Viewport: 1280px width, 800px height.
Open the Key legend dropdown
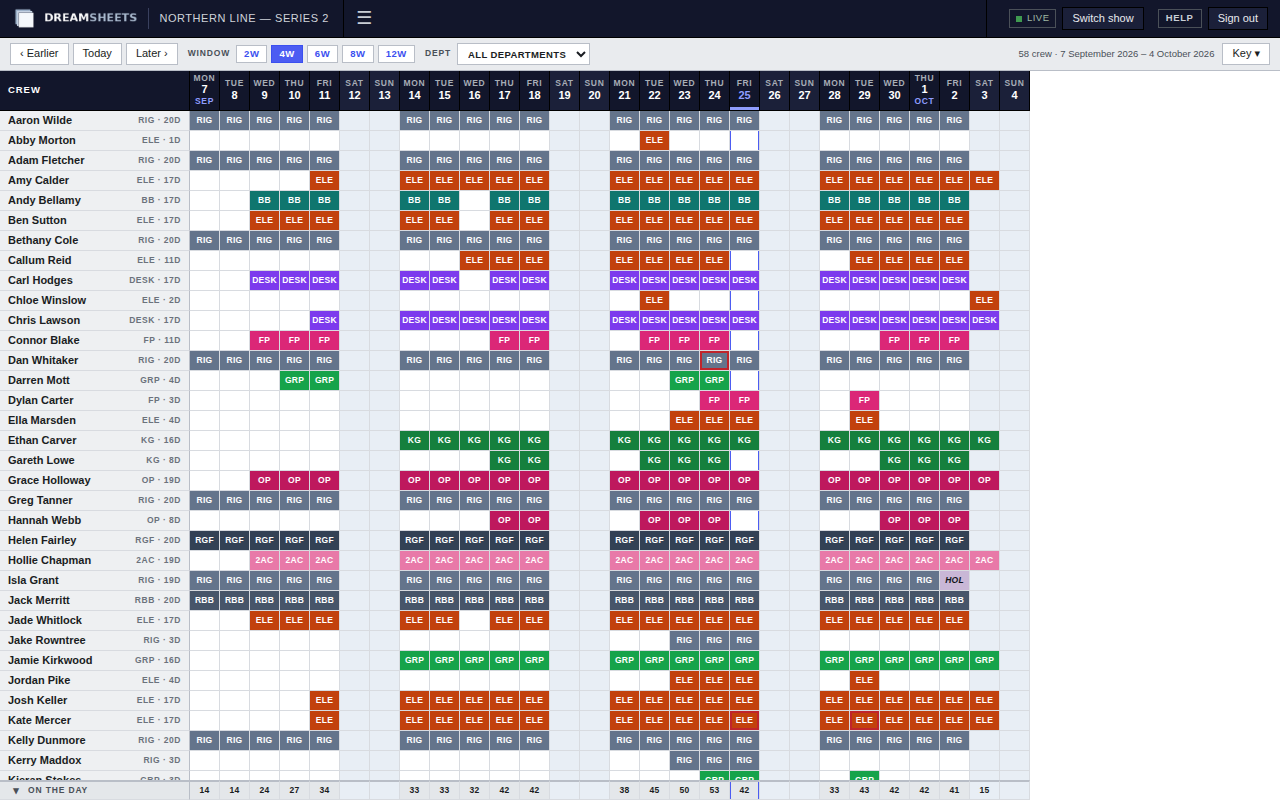(1246, 54)
